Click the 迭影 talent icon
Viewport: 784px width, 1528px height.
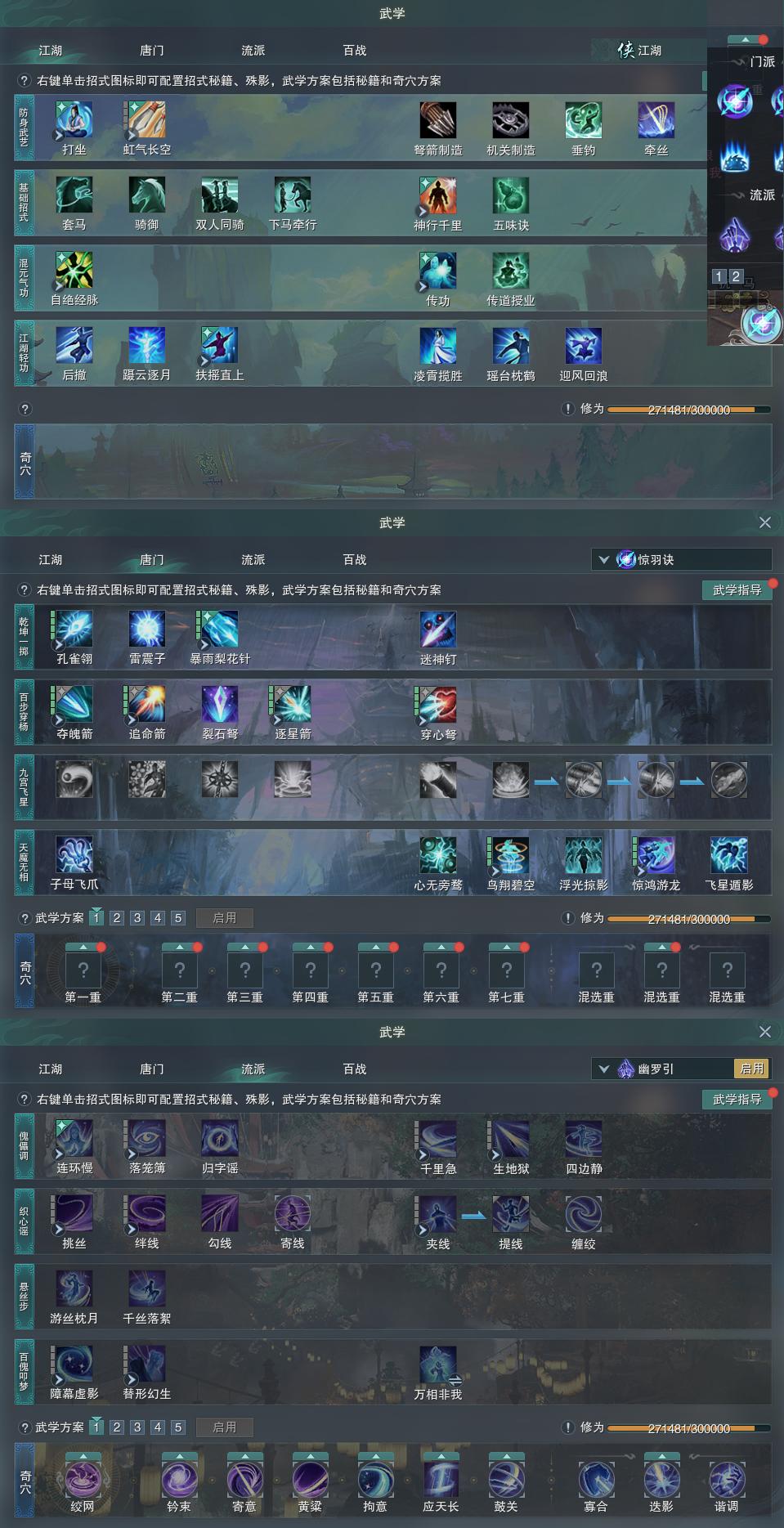661,1479
